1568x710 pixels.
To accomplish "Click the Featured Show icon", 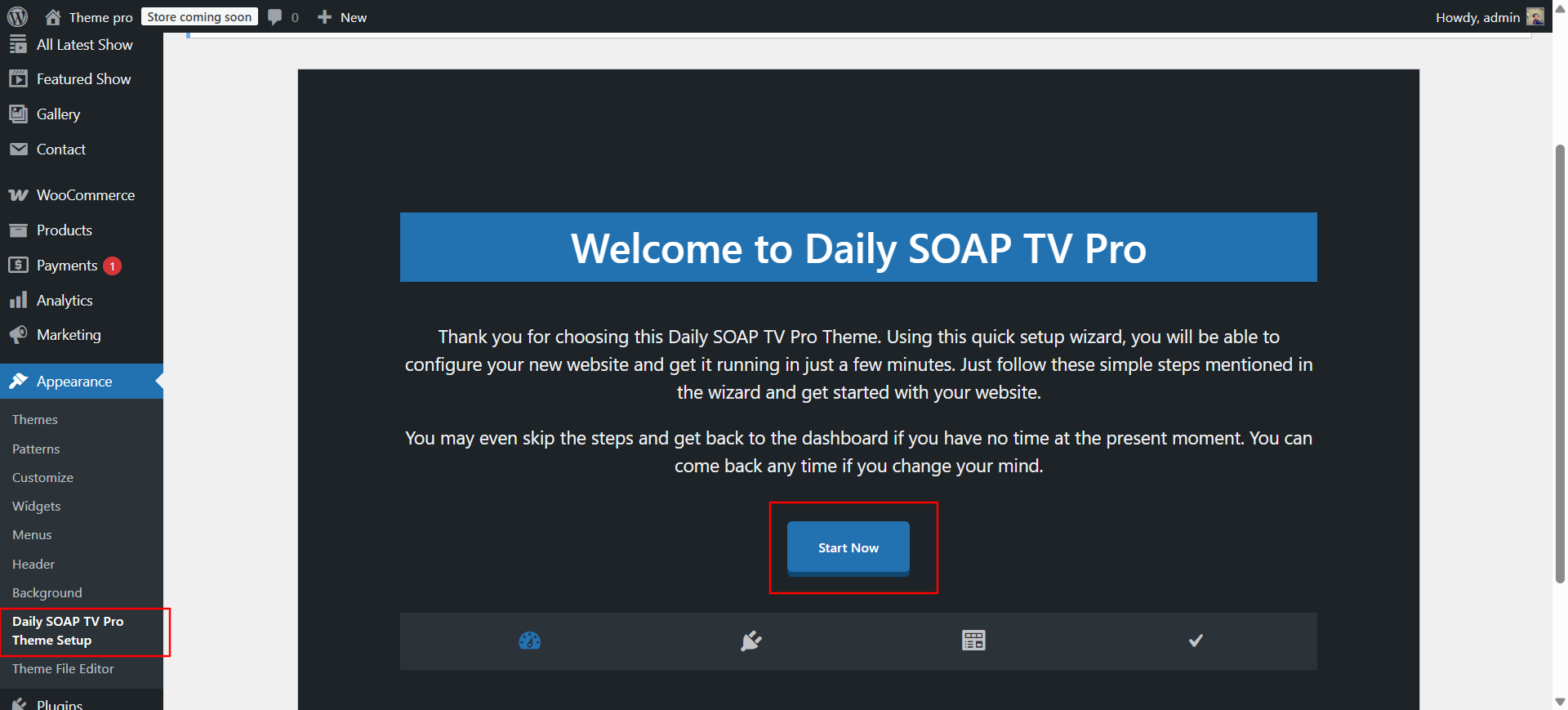I will [x=18, y=78].
